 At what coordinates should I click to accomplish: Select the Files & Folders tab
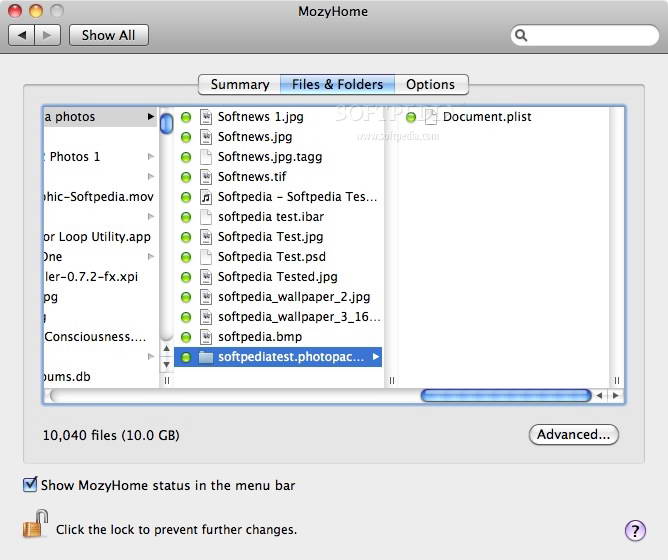(x=337, y=84)
